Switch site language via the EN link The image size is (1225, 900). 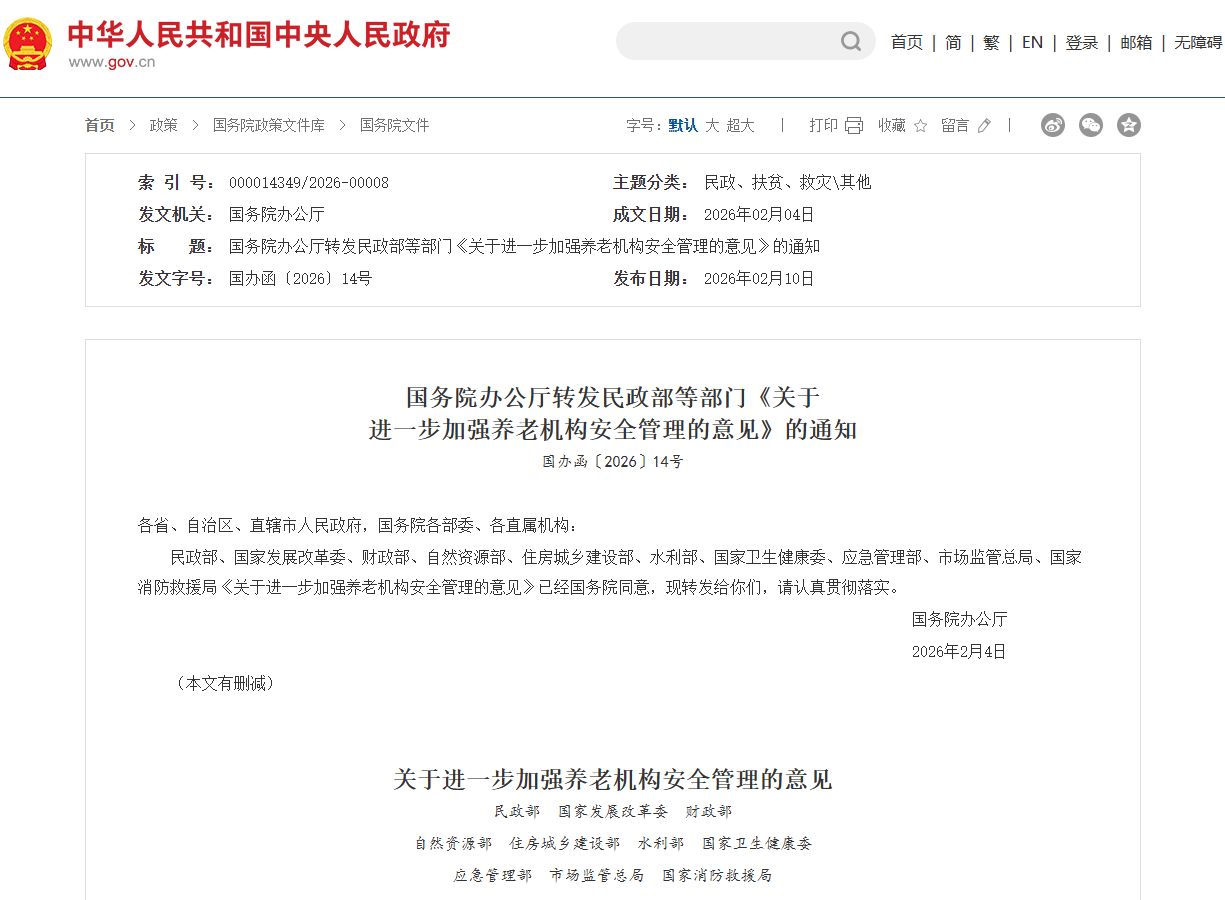1032,42
